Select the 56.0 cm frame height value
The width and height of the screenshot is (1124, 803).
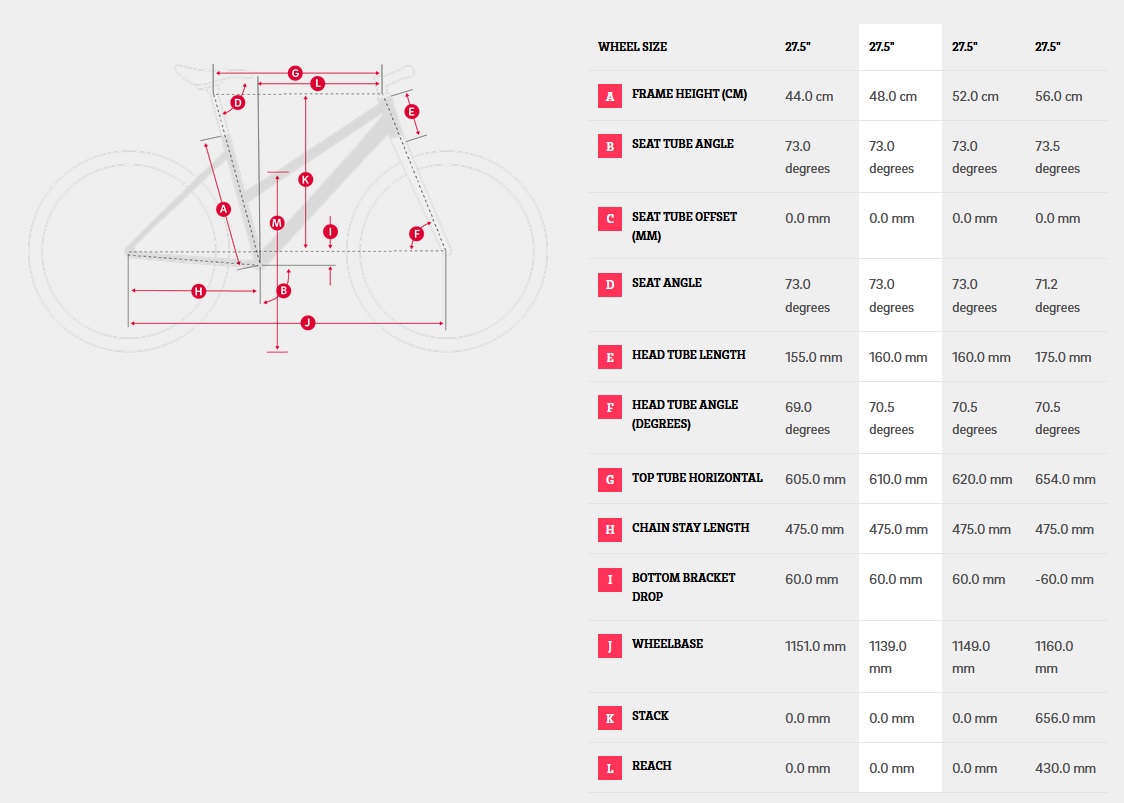(1058, 96)
